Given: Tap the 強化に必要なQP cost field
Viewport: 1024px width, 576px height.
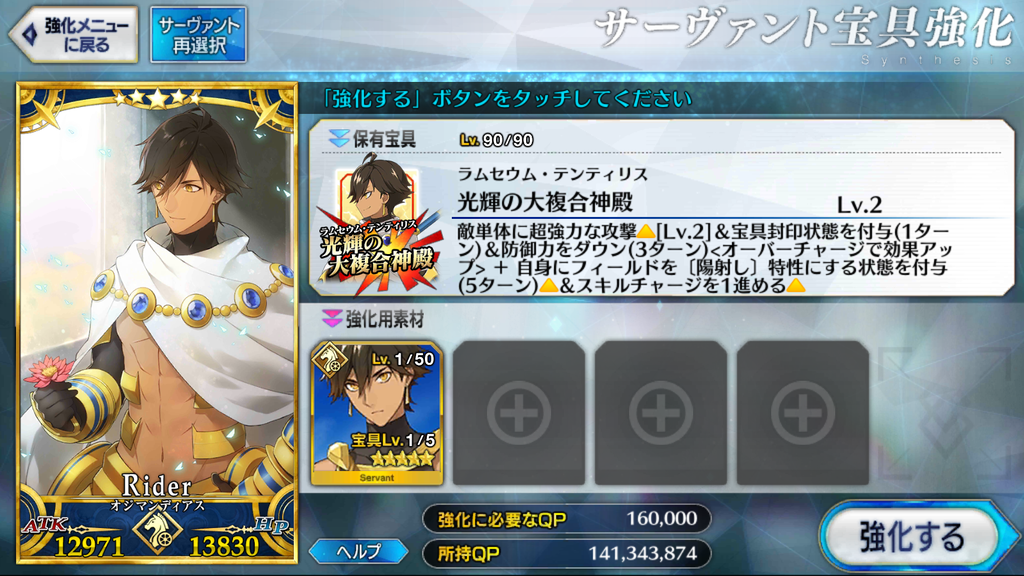Looking at the screenshot, I should point(567,519).
